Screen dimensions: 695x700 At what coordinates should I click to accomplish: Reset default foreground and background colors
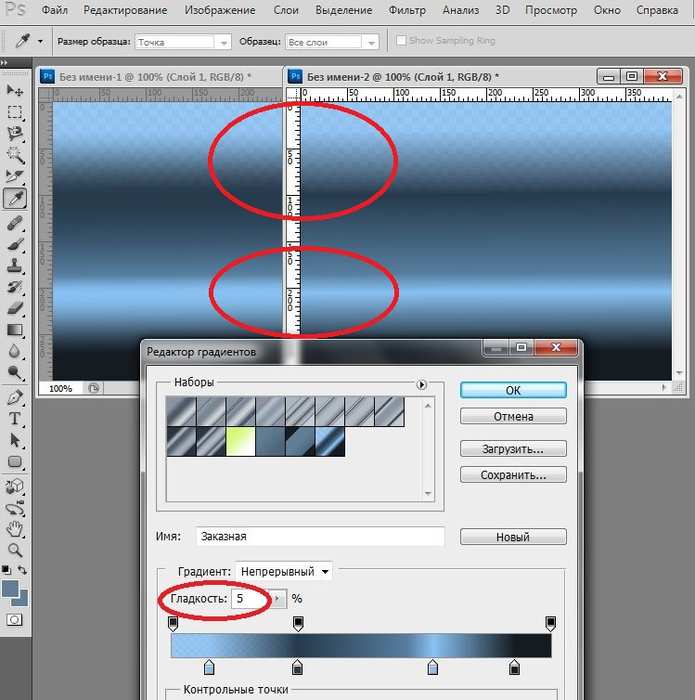click(x=6, y=570)
